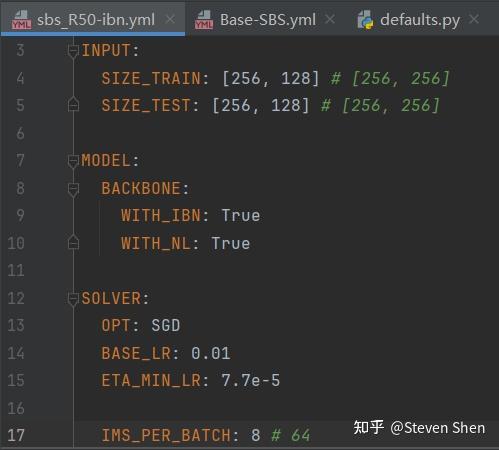The width and height of the screenshot is (499, 450).
Task: Click the IMS_PER_BATCH key
Action: (166, 436)
